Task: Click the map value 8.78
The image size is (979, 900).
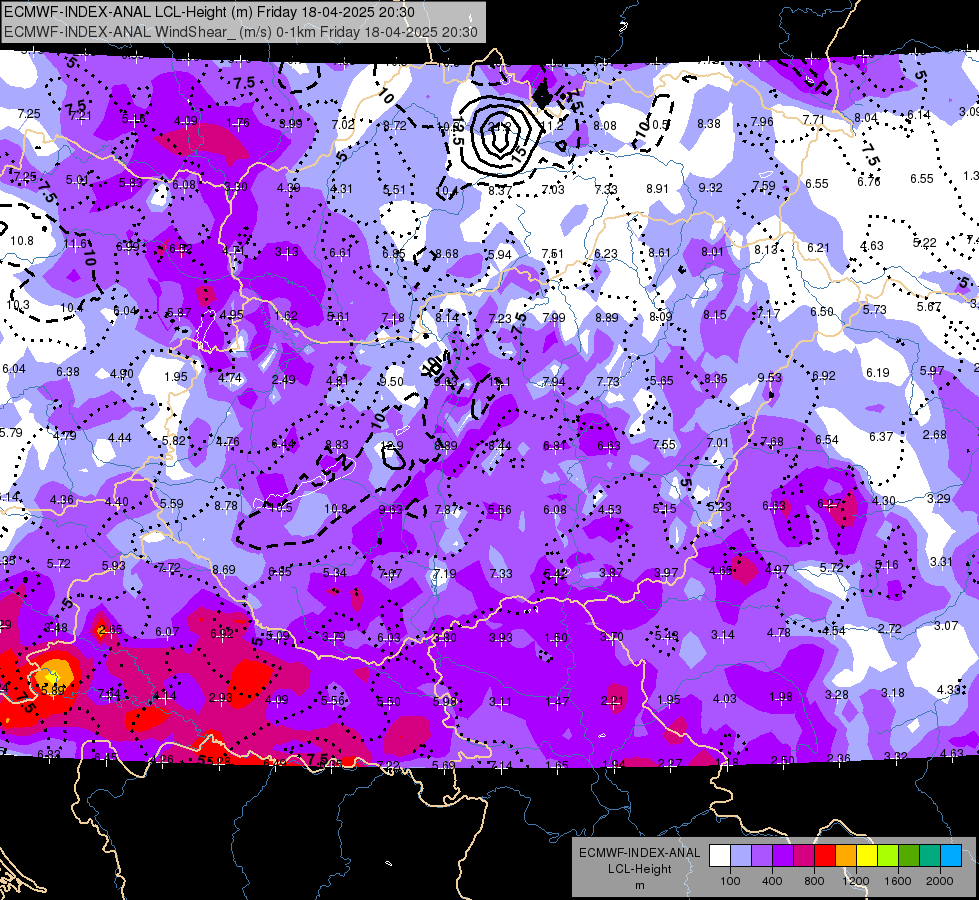Action: tap(225, 505)
